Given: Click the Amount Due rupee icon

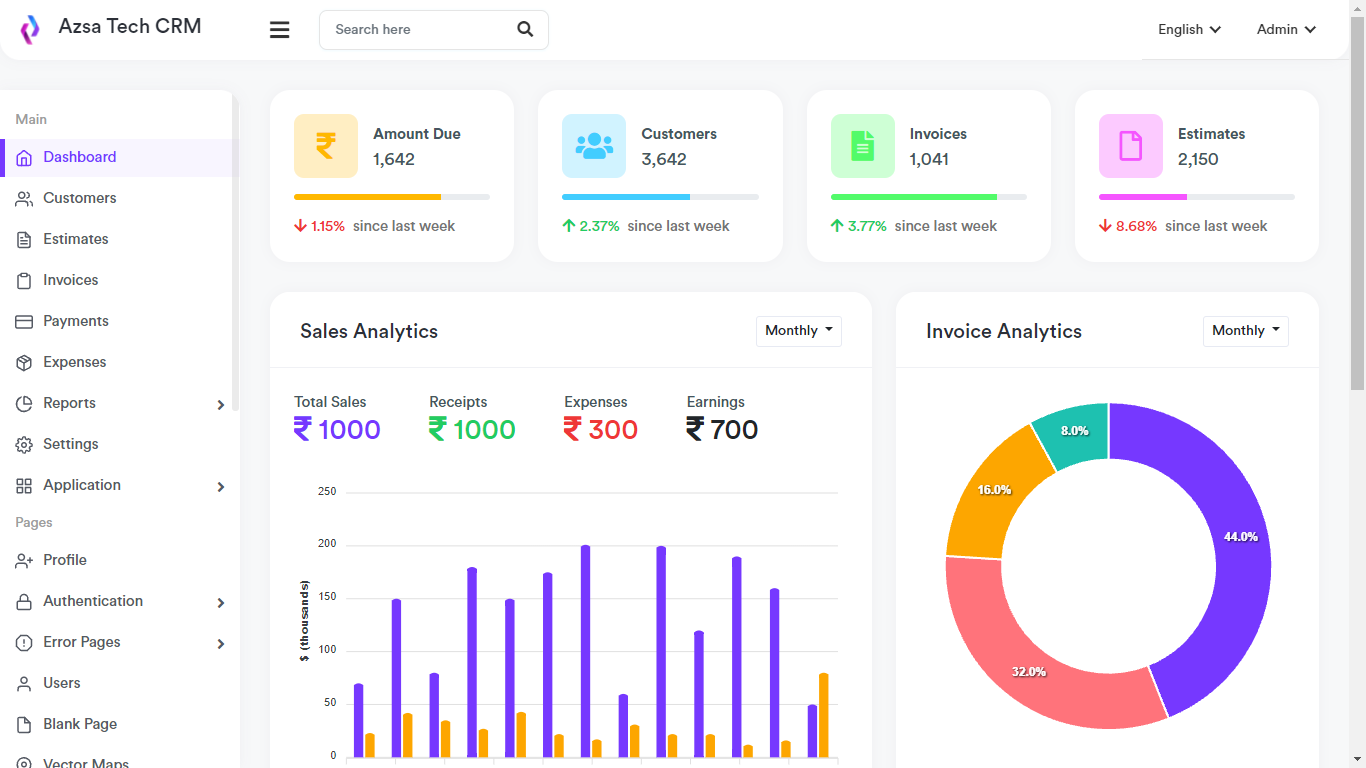Looking at the screenshot, I should 326,146.
